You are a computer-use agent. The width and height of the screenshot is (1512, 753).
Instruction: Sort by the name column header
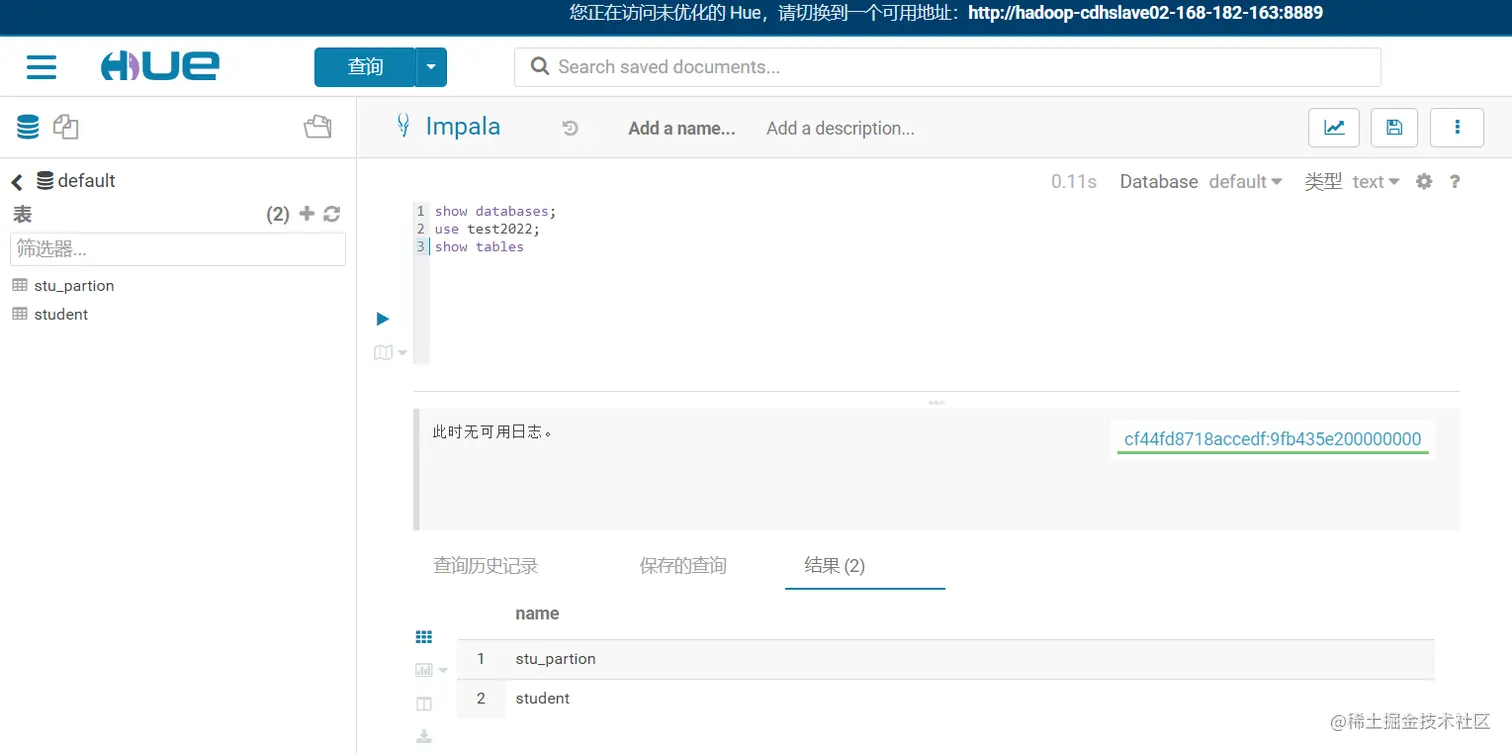point(537,614)
